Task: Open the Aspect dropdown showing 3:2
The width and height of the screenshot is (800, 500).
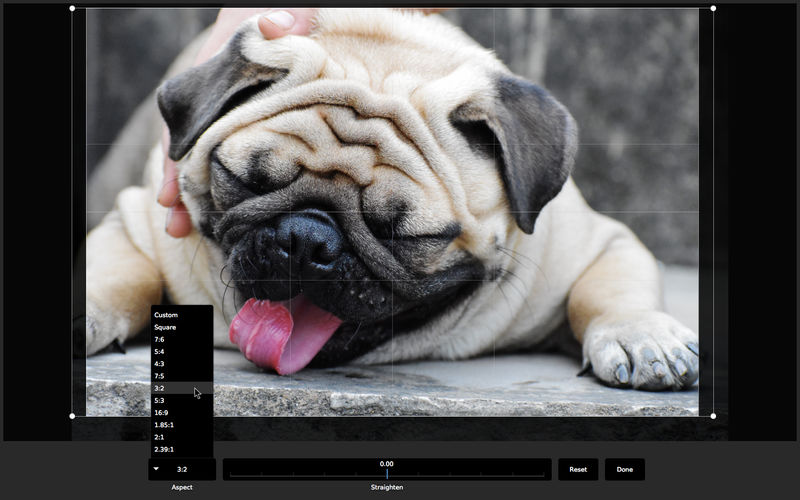Action: coord(182,469)
